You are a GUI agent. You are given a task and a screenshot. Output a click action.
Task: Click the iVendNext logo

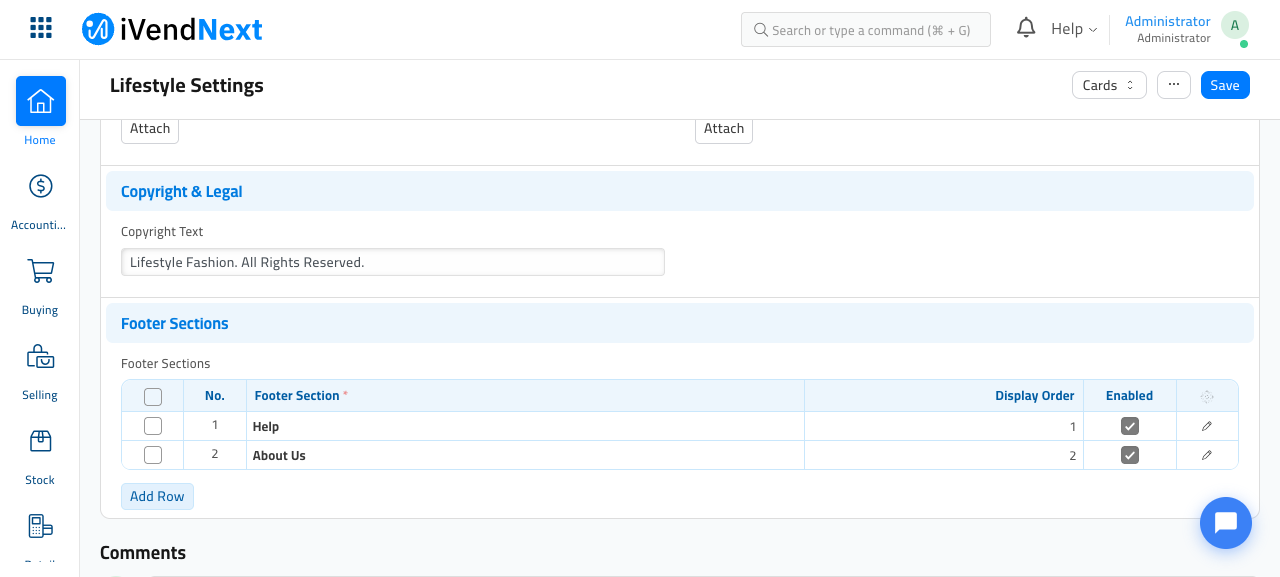172,29
